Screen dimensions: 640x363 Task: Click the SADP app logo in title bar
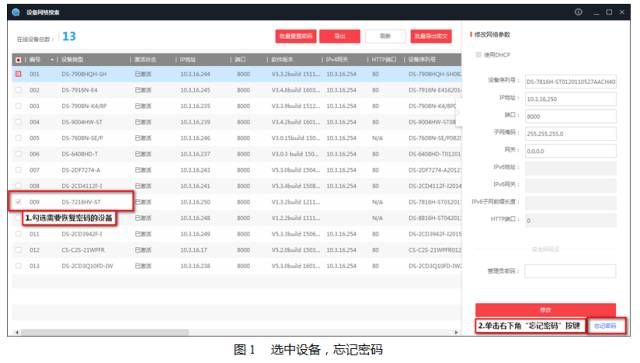point(16,12)
